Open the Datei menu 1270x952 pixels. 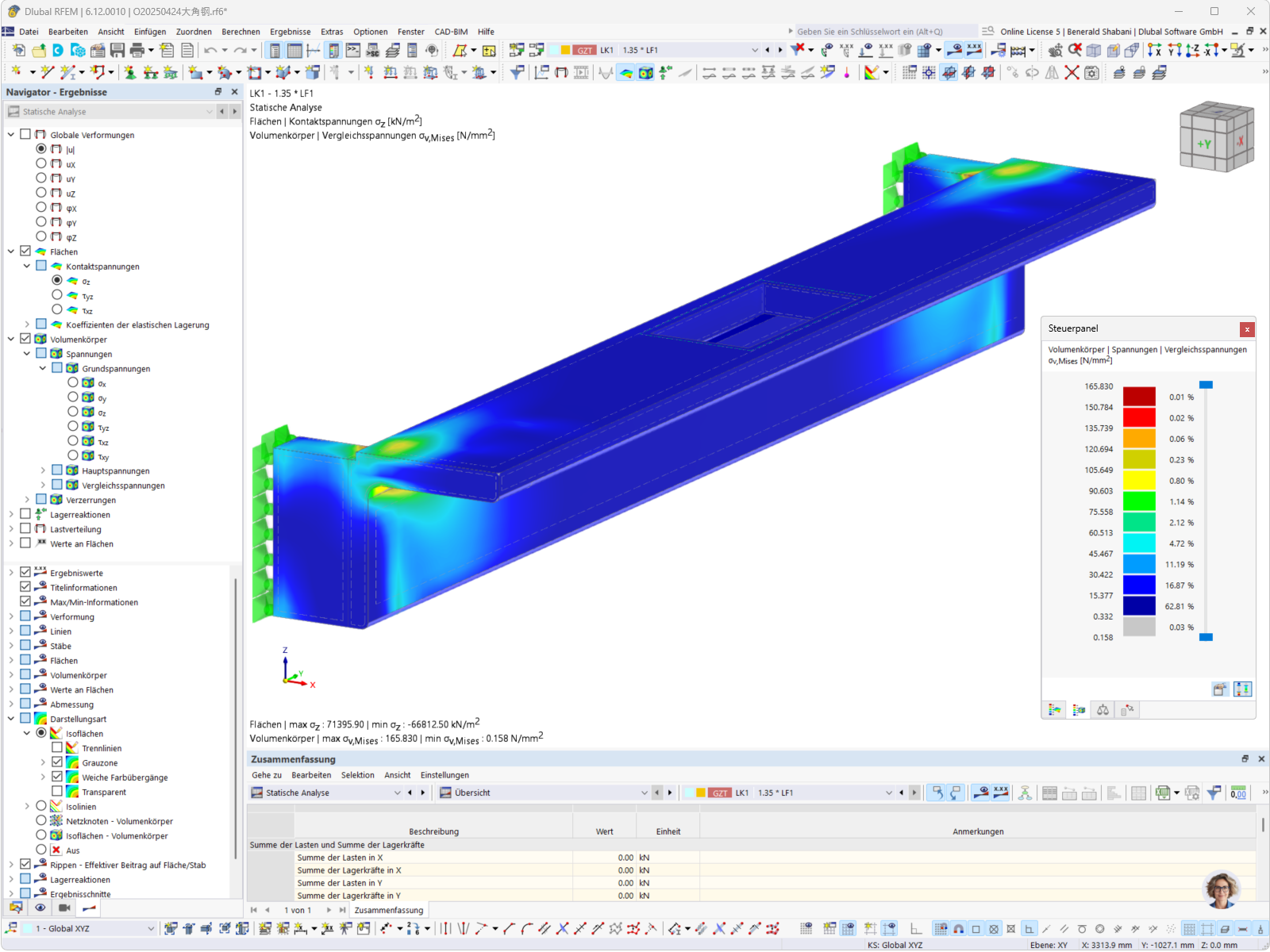click(x=29, y=32)
